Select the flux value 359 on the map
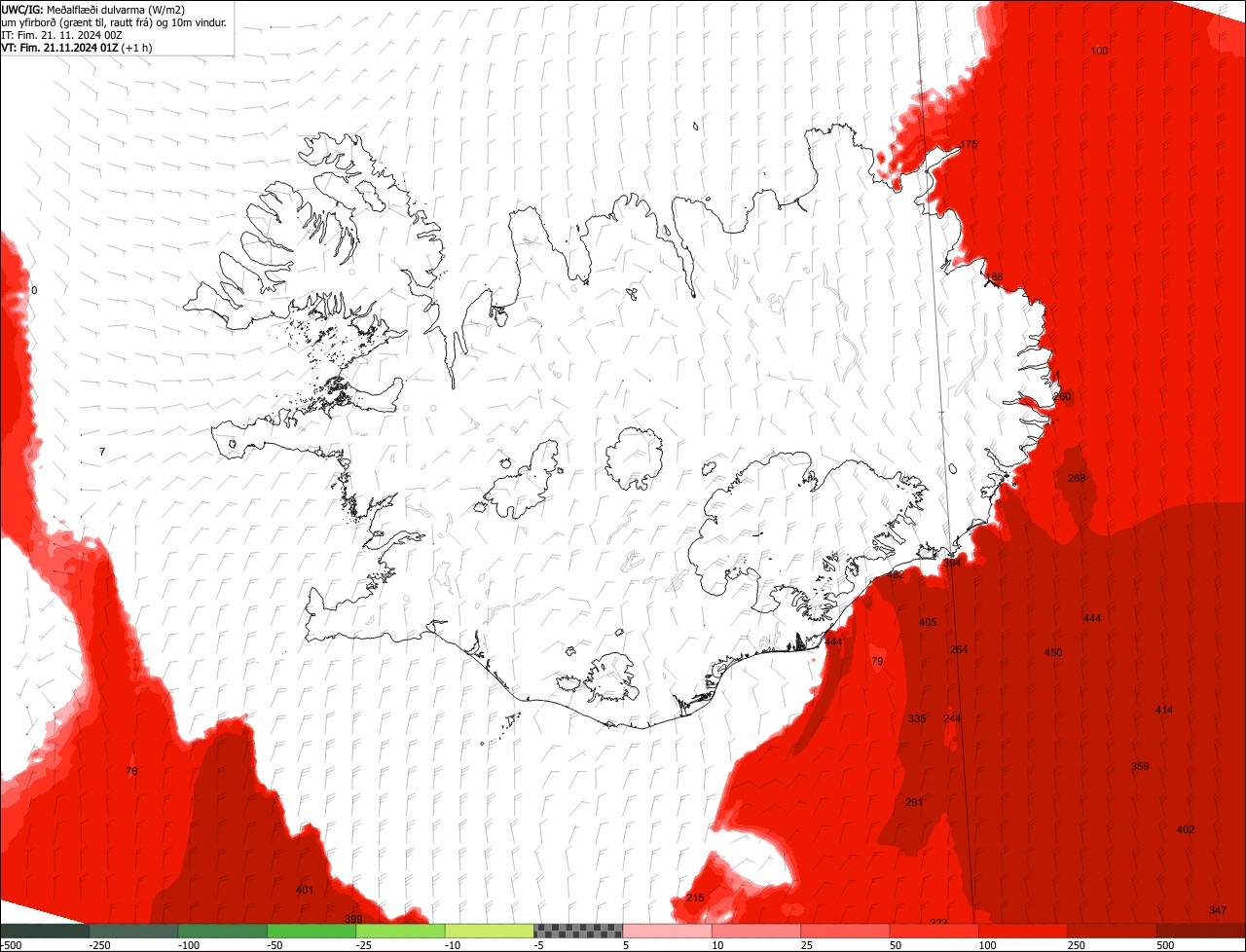The image size is (1246, 952). 1140,767
